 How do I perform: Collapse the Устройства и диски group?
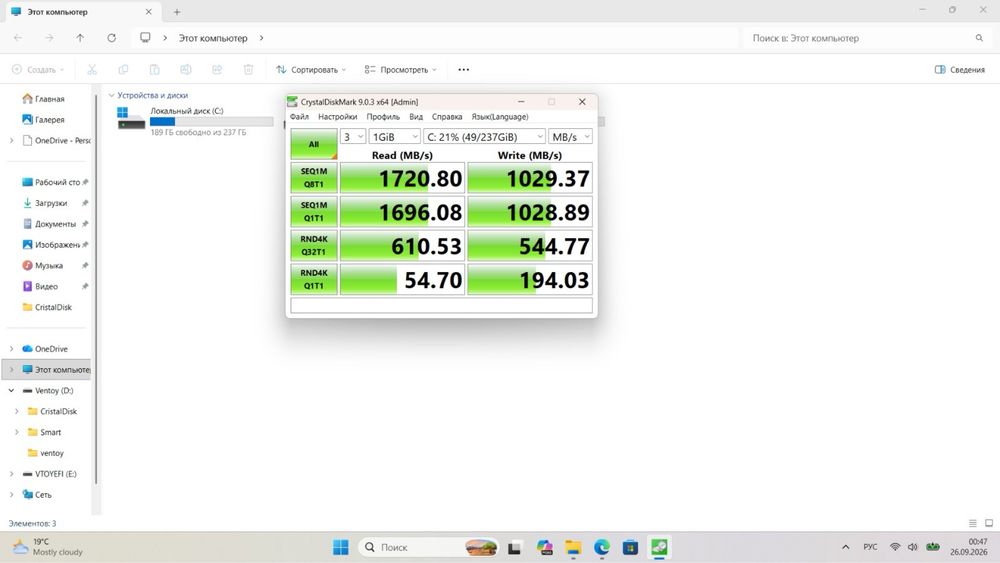[111, 95]
